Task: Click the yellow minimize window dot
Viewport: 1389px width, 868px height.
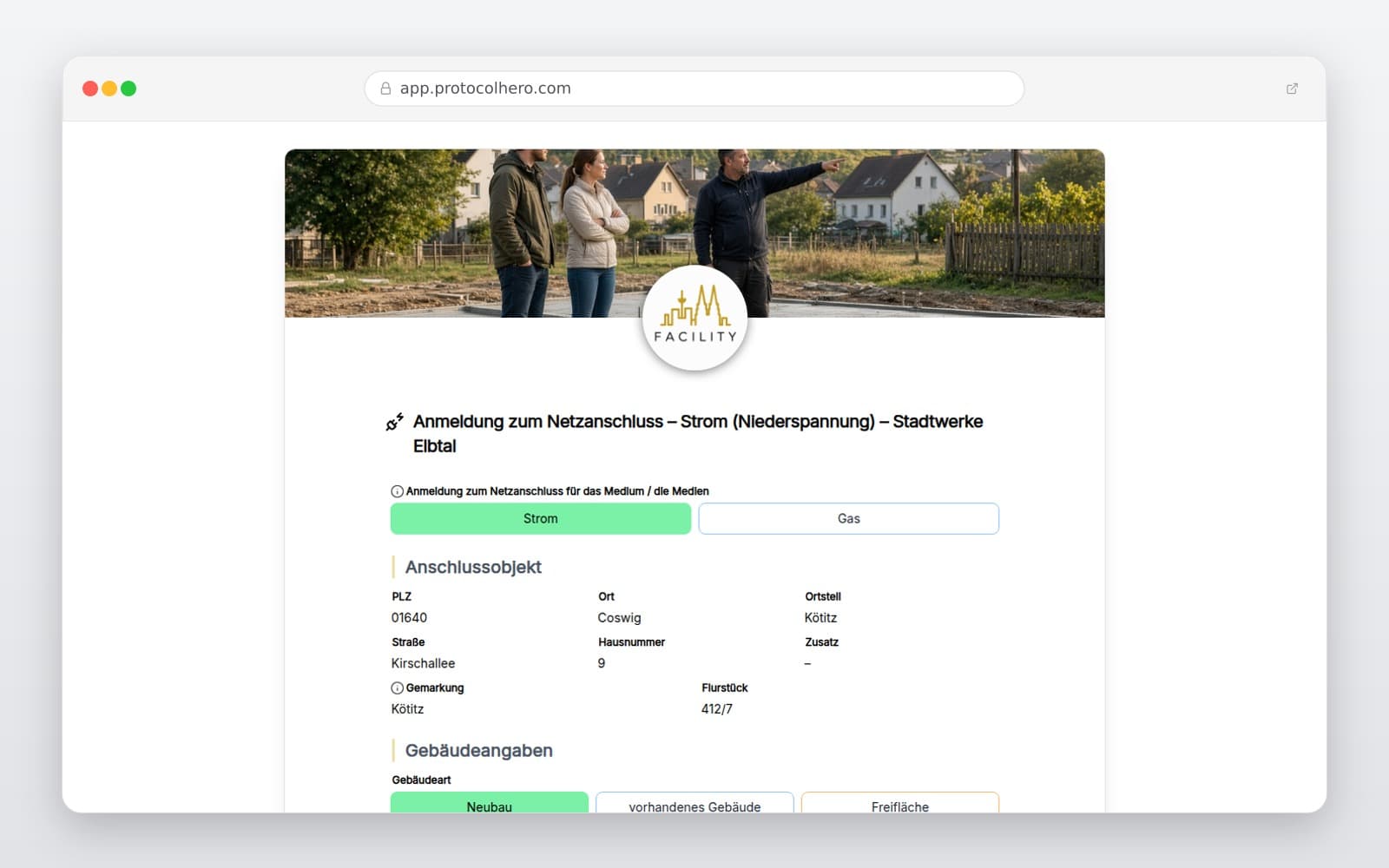Action: (109, 89)
